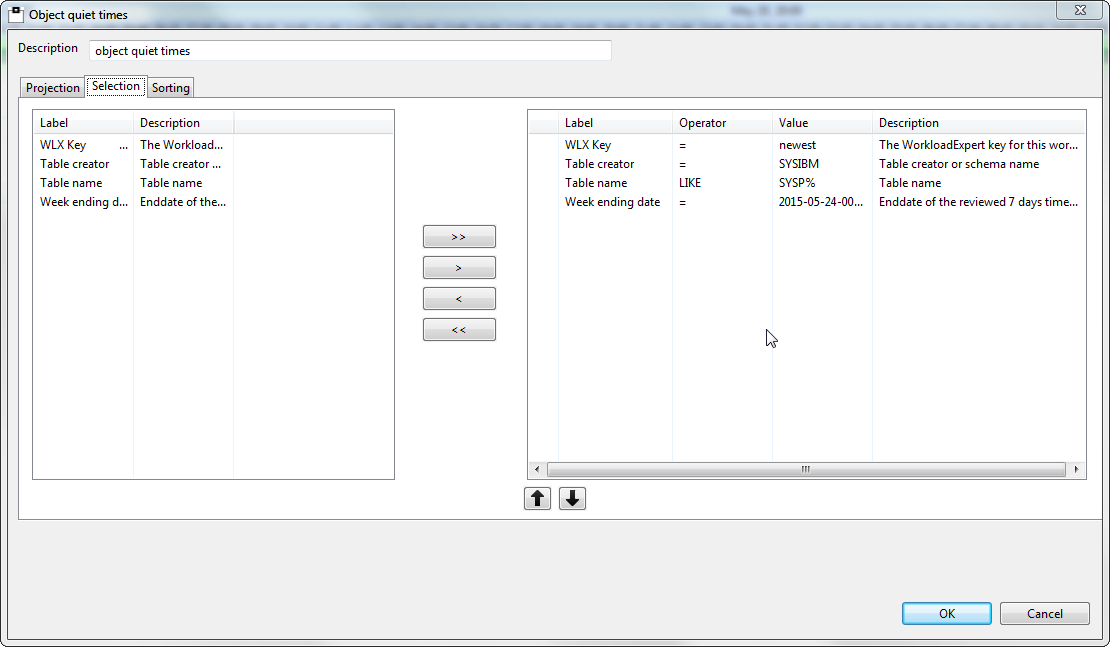Click the add selected (>) button

pos(459,268)
